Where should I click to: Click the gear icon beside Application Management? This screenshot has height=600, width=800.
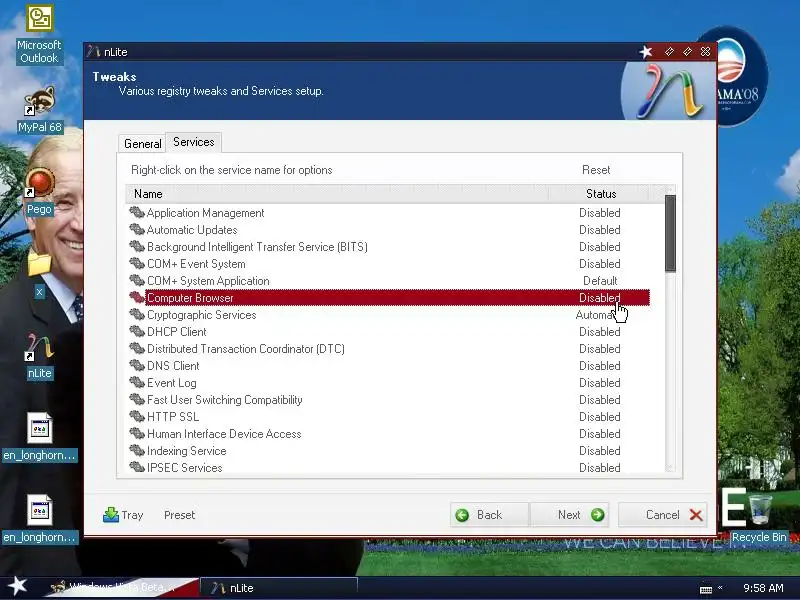(137, 212)
